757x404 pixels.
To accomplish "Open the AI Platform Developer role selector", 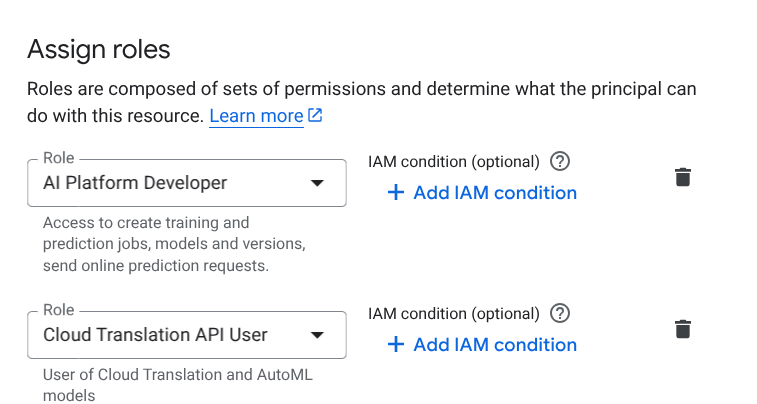I will (x=187, y=183).
